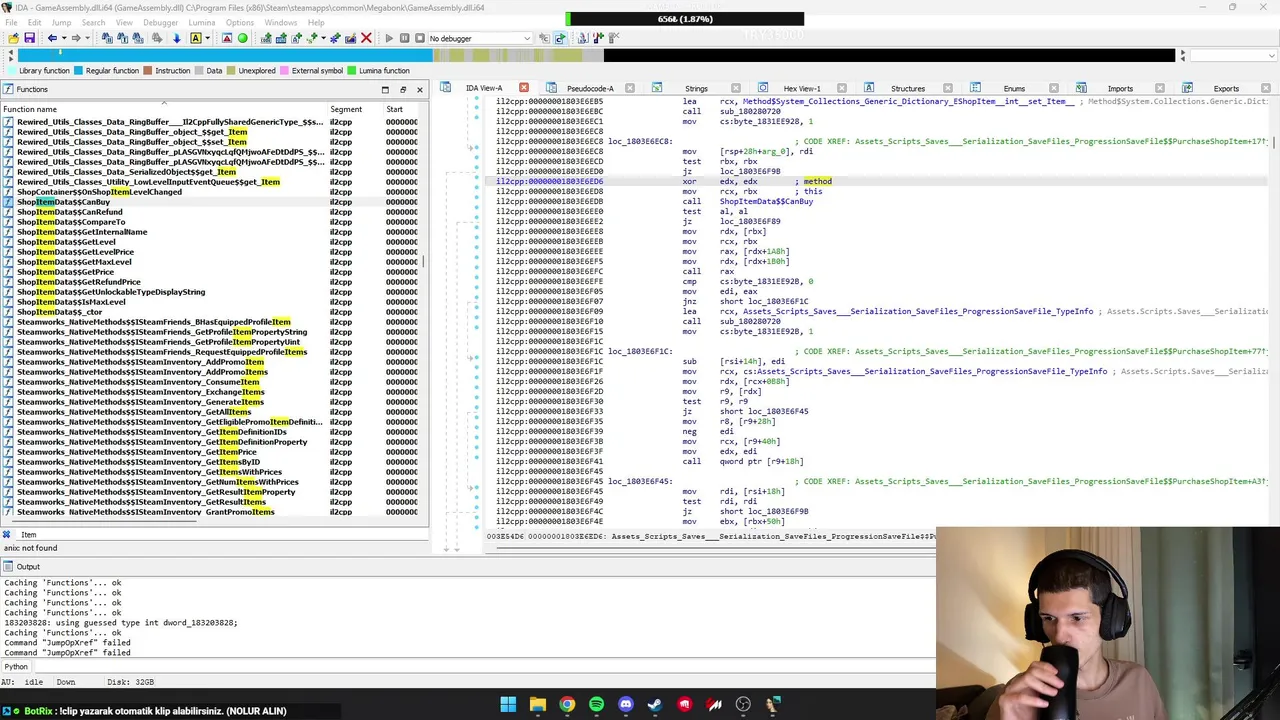Jump forward using the right arrow icon
Image resolution: width=1280 pixels, height=720 pixels.
[x=76, y=38]
